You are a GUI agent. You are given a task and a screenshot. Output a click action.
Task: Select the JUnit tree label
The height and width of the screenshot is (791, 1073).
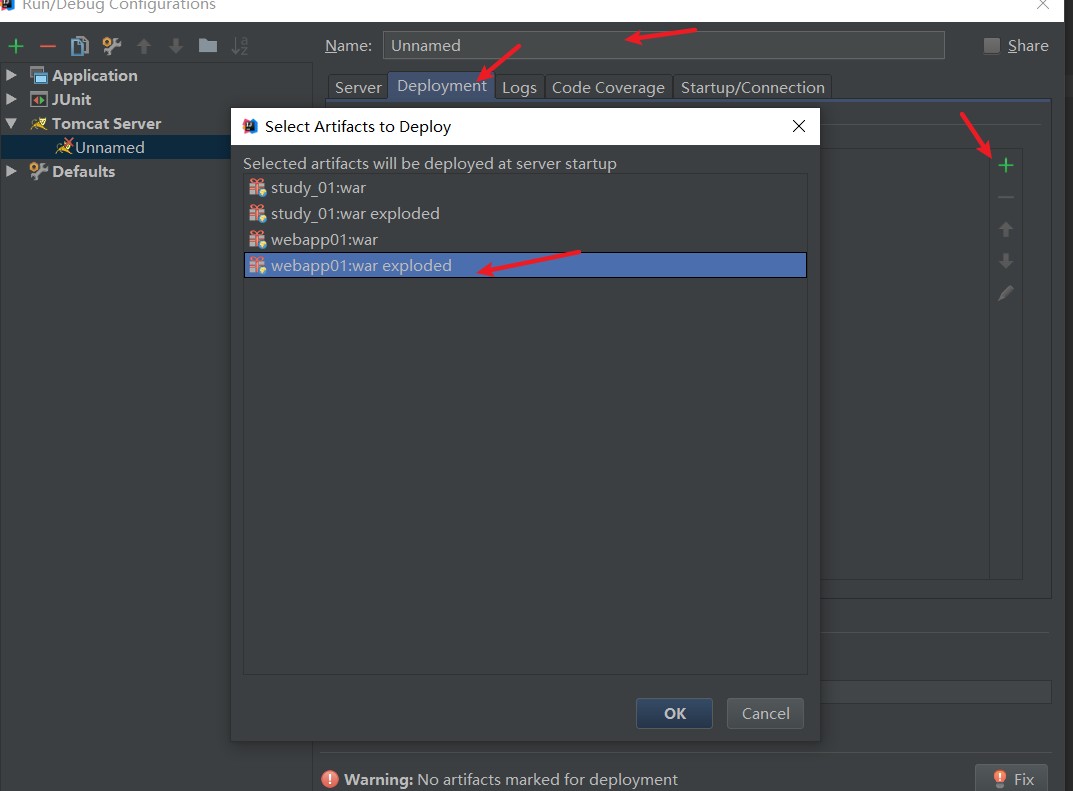click(71, 99)
